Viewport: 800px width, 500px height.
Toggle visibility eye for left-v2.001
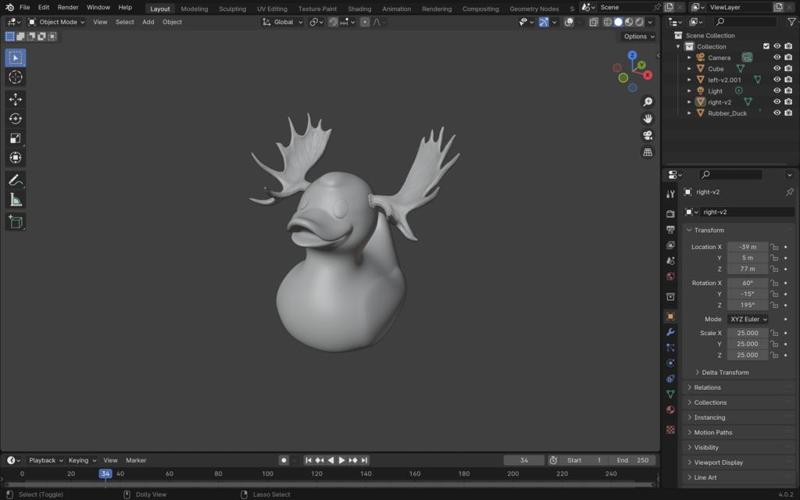click(x=777, y=80)
